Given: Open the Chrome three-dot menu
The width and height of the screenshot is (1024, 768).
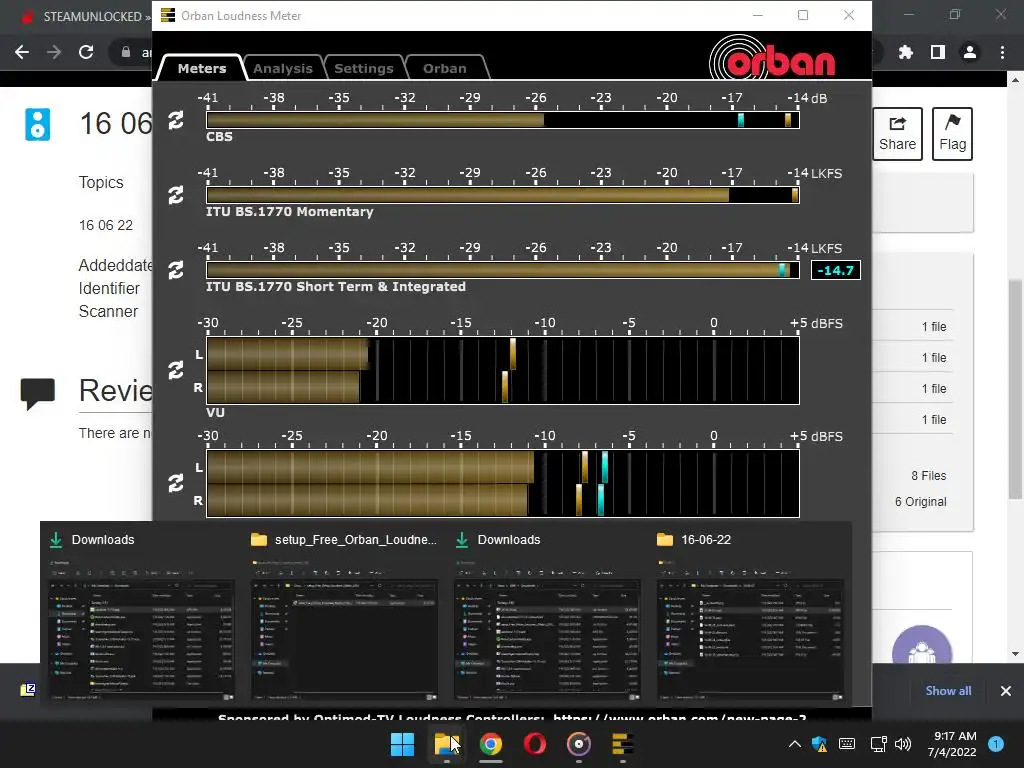Looking at the screenshot, I should click(1002, 52).
